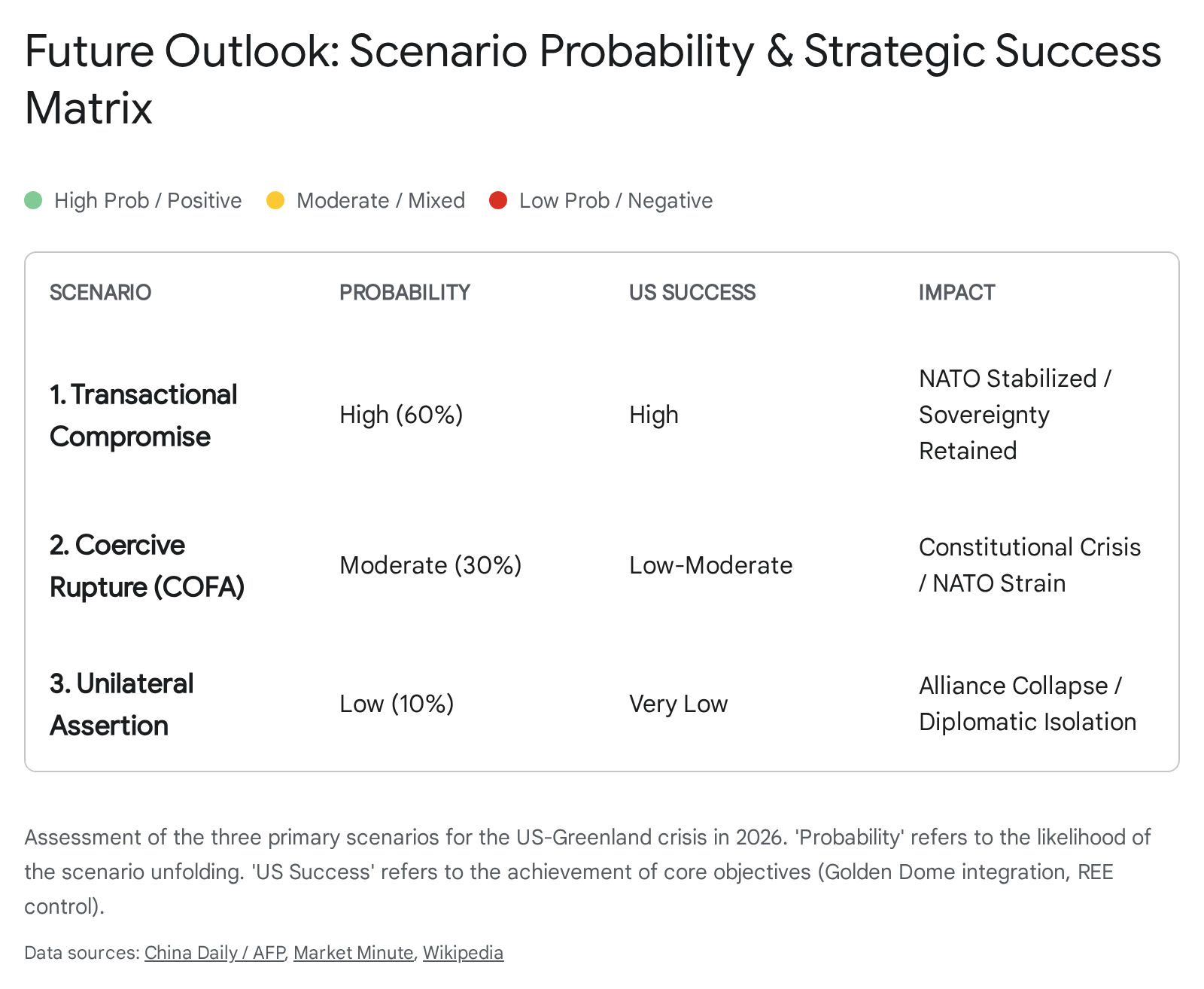Select the IMPACT column header
This screenshot has height=989, width=1204.
pos(956,292)
